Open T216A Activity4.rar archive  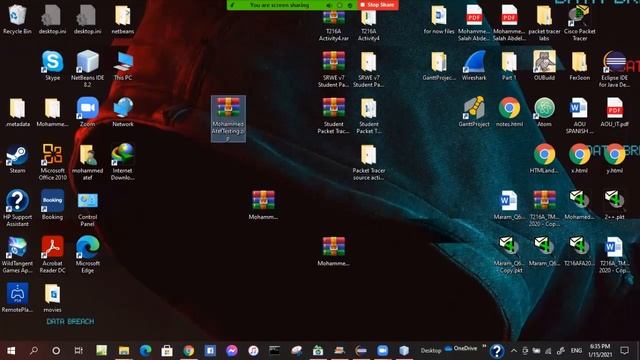[333, 25]
